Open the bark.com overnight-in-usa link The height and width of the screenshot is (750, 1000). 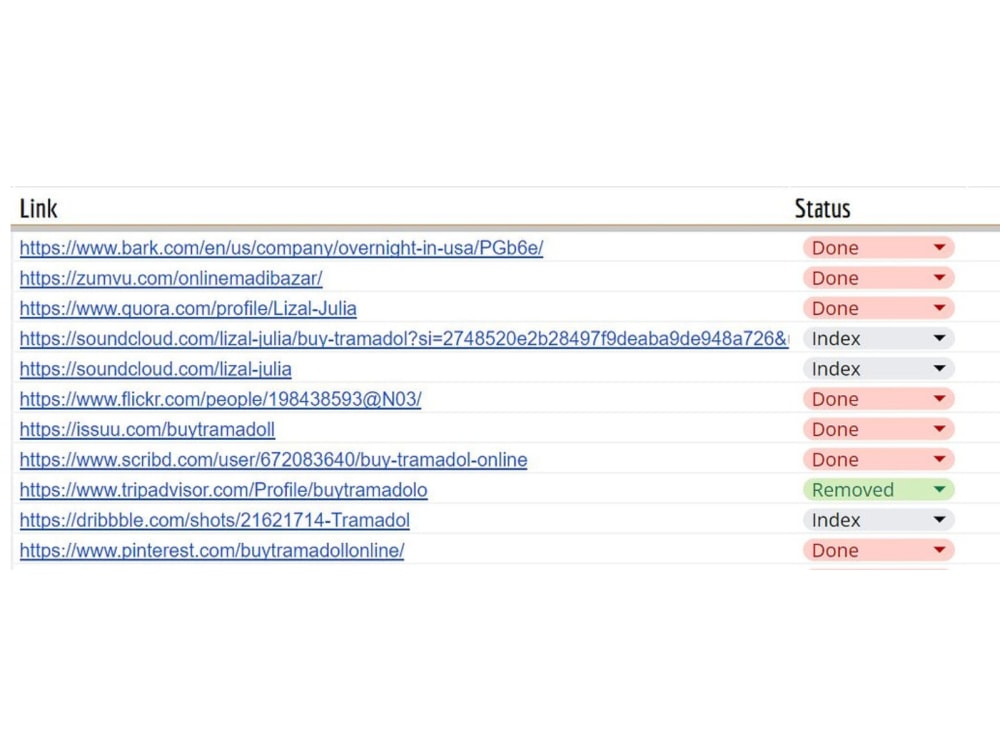pyautogui.click(x=281, y=247)
